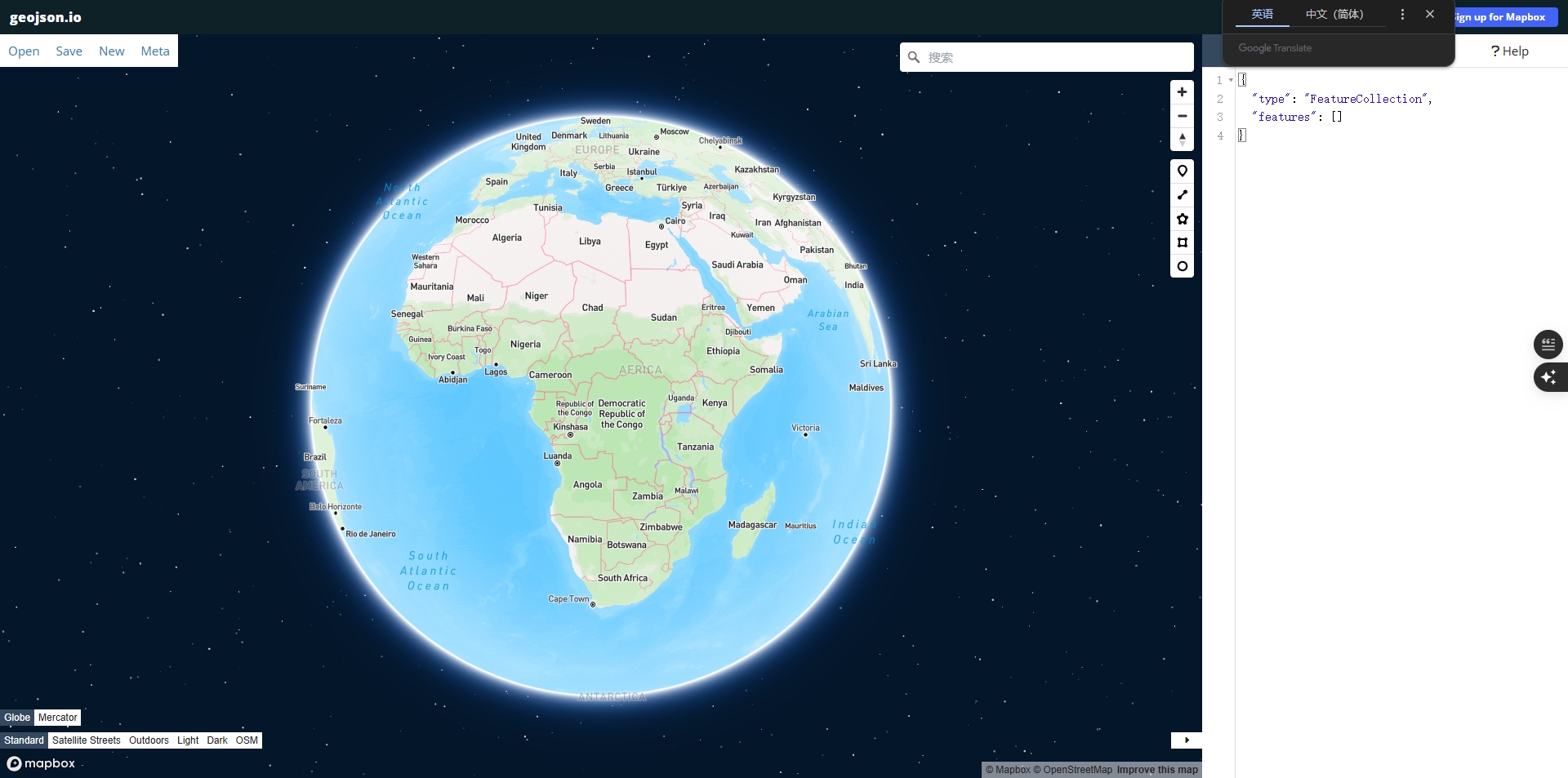
Task: Close the Google Translate popup
Action: 1430,15
